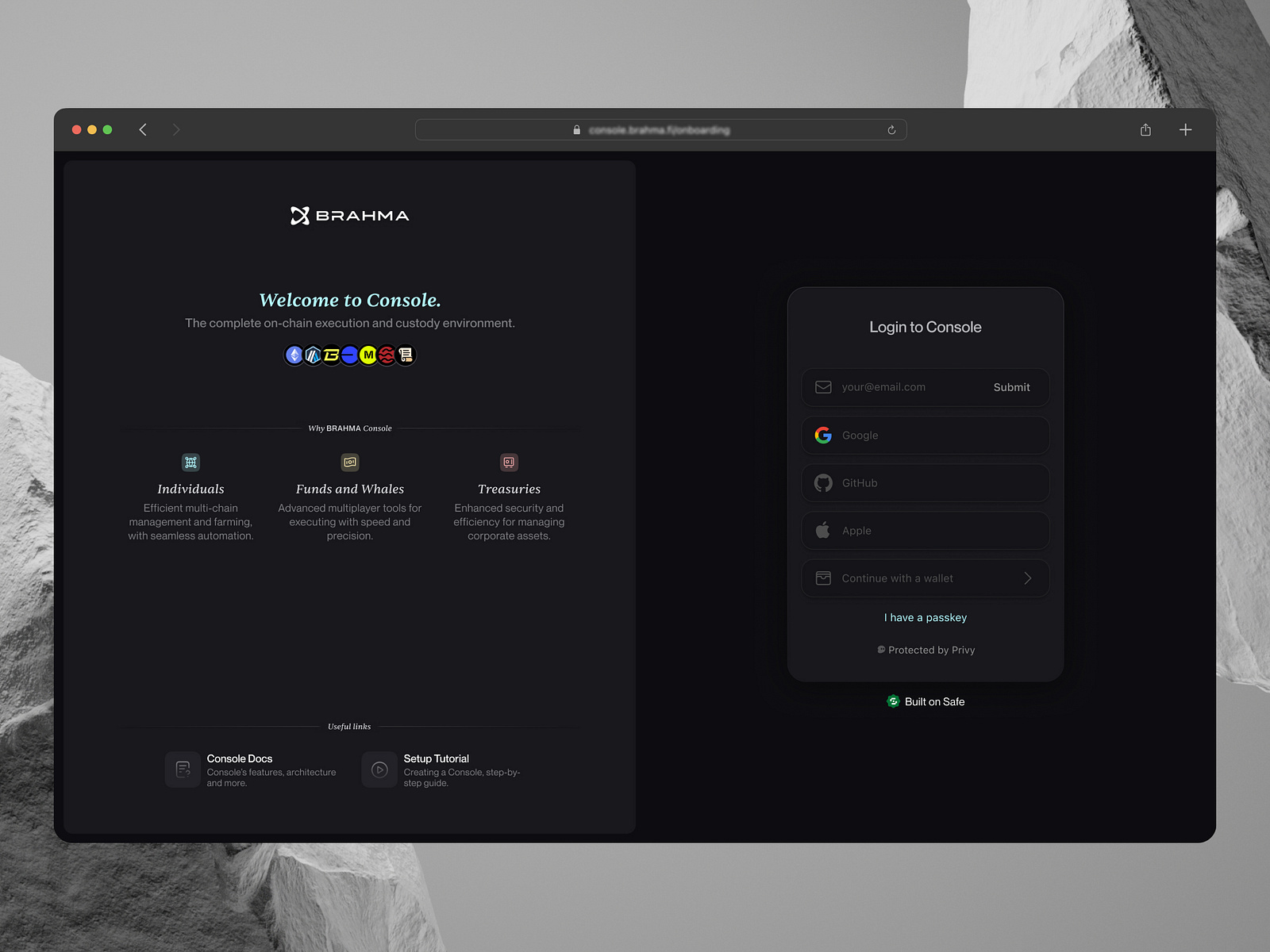The width and height of the screenshot is (1270, 952).
Task: Click the back navigation arrow
Action: [x=143, y=129]
